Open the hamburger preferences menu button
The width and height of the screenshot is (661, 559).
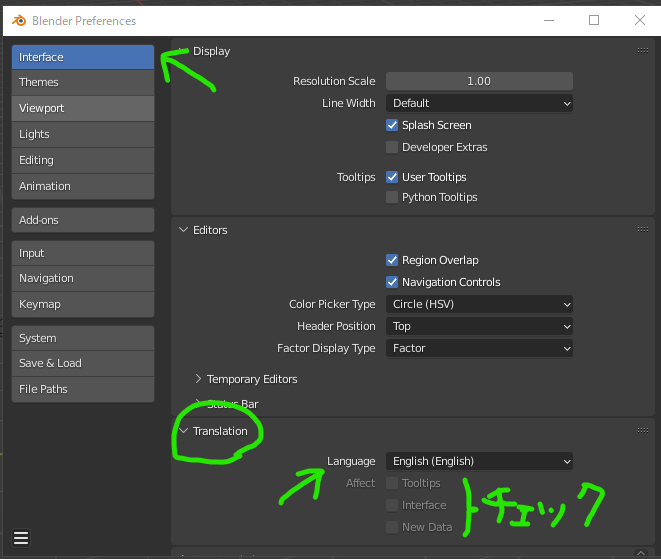[x=21, y=538]
